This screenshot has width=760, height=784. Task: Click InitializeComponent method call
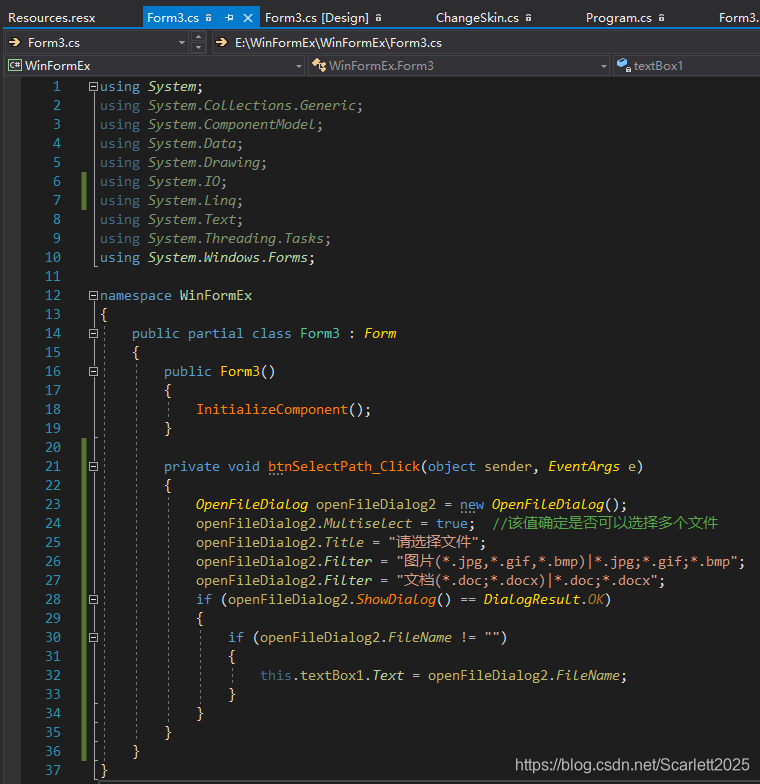(272, 410)
